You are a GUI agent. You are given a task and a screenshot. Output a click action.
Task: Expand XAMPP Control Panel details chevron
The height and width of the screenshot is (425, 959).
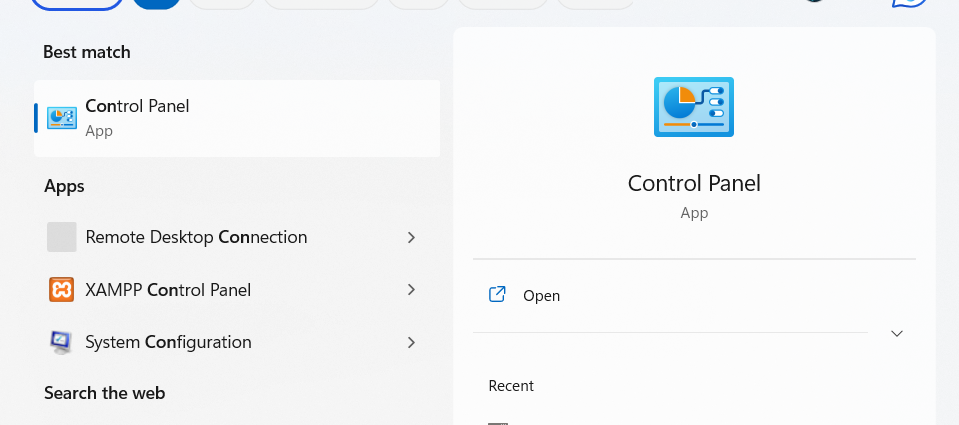point(411,290)
